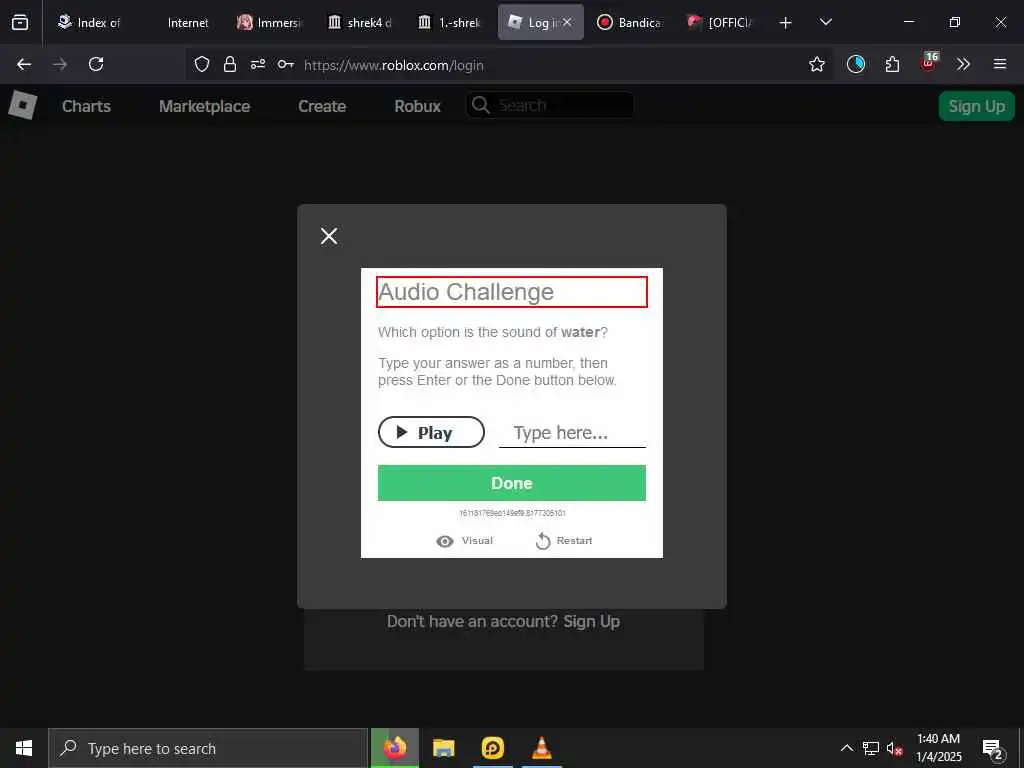Open the Charts menu item
This screenshot has height=768, width=1024.
click(86, 106)
